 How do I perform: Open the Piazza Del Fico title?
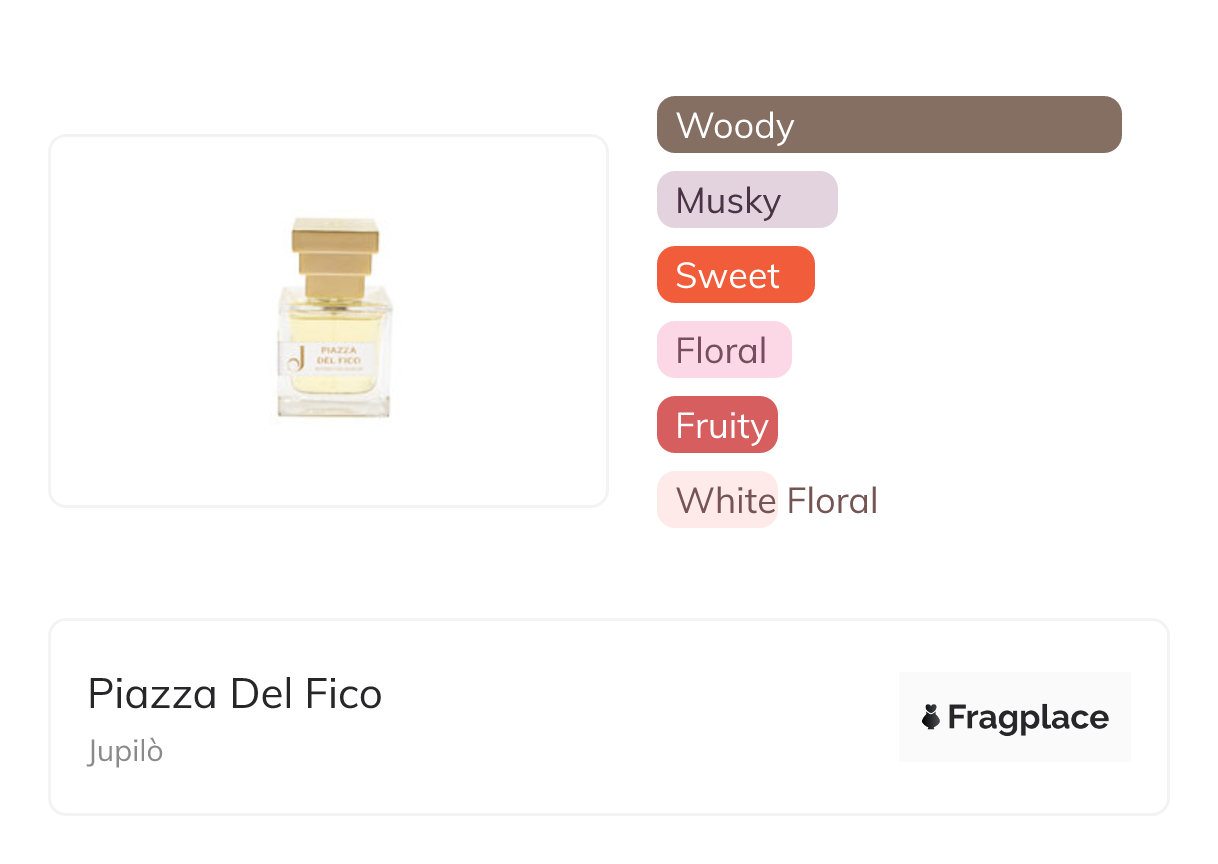(235, 694)
